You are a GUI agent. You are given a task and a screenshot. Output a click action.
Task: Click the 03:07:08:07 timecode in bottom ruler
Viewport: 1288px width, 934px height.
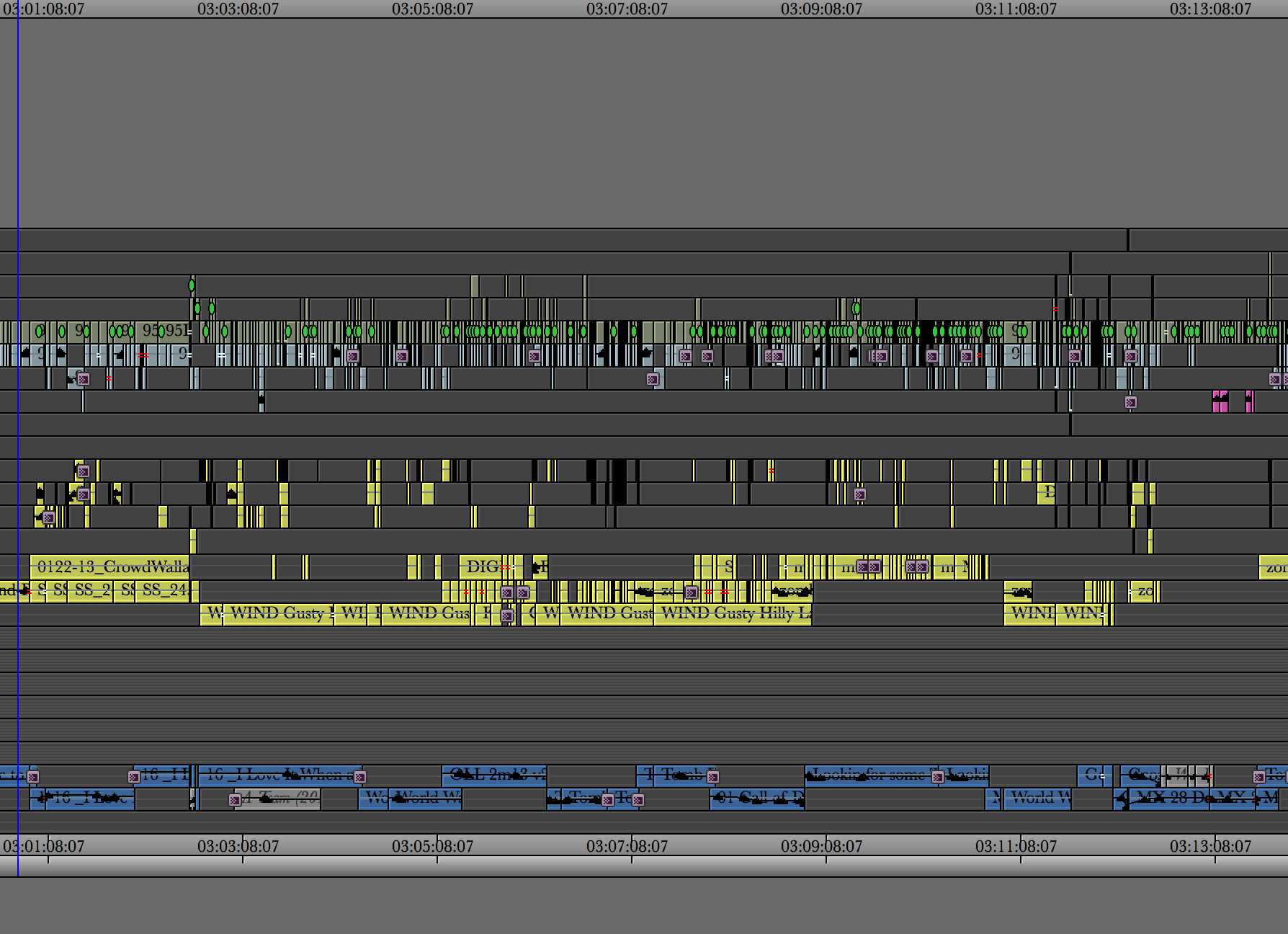click(x=627, y=846)
